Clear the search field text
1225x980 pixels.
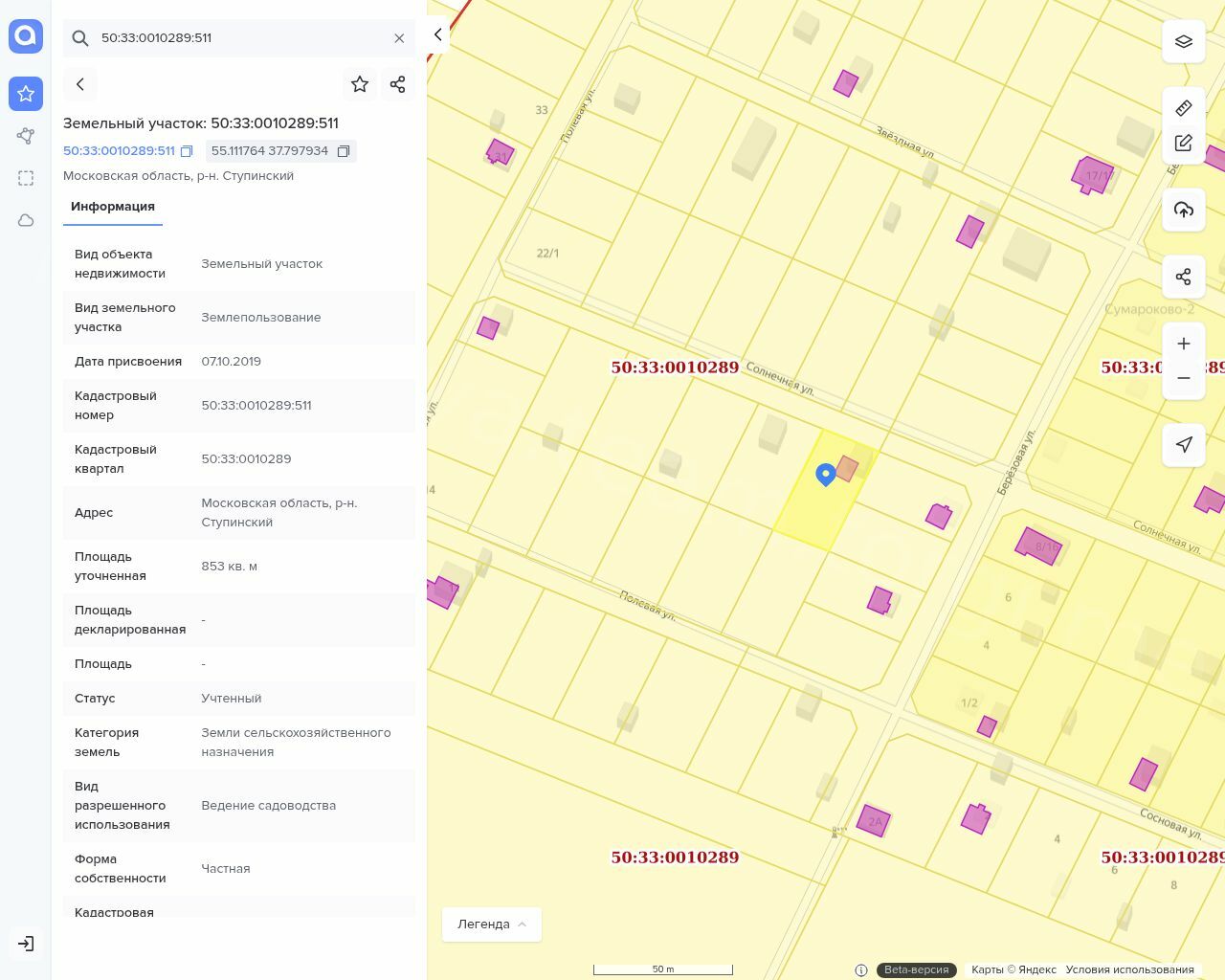[399, 38]
